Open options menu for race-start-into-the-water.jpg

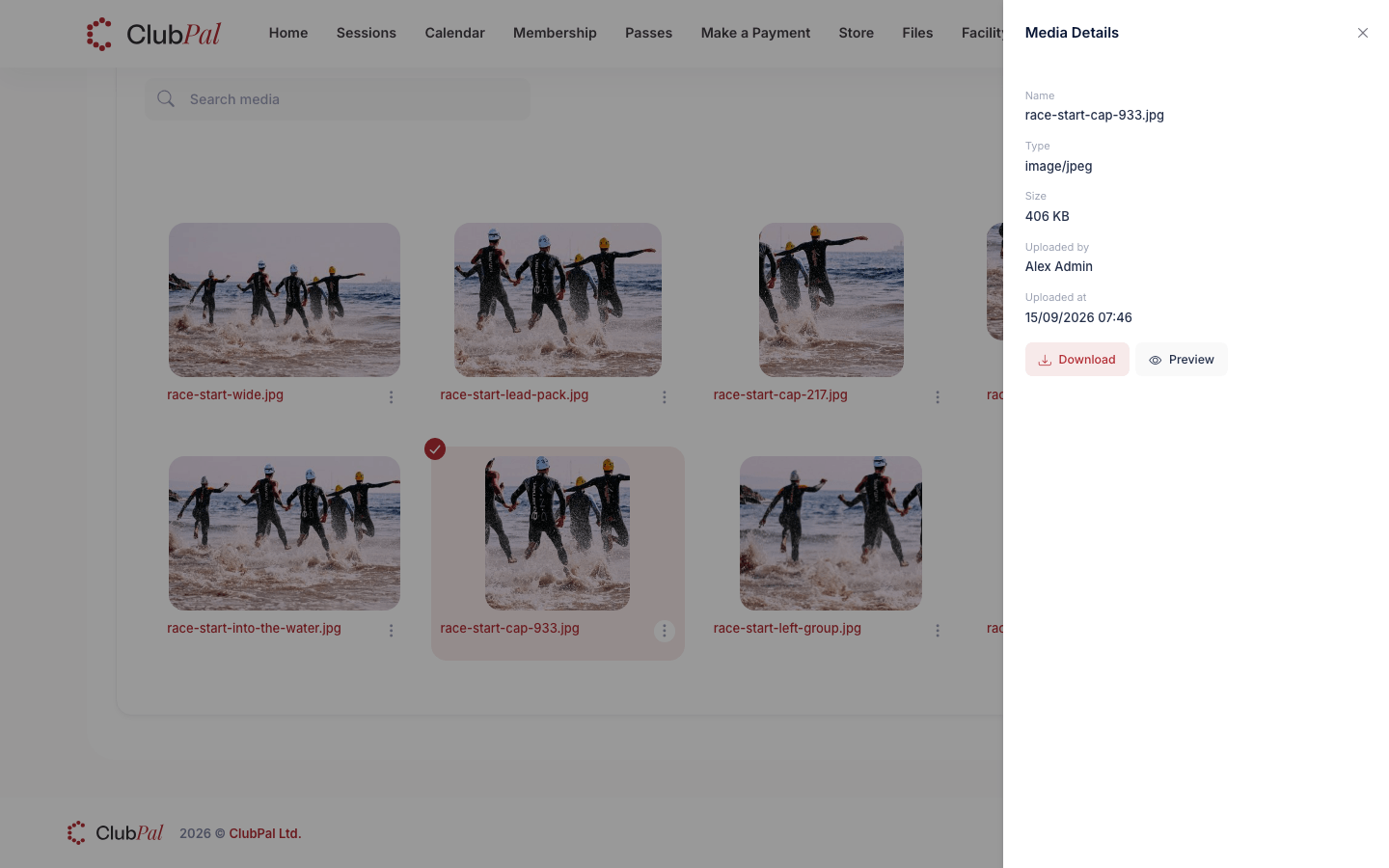point(391,631)
